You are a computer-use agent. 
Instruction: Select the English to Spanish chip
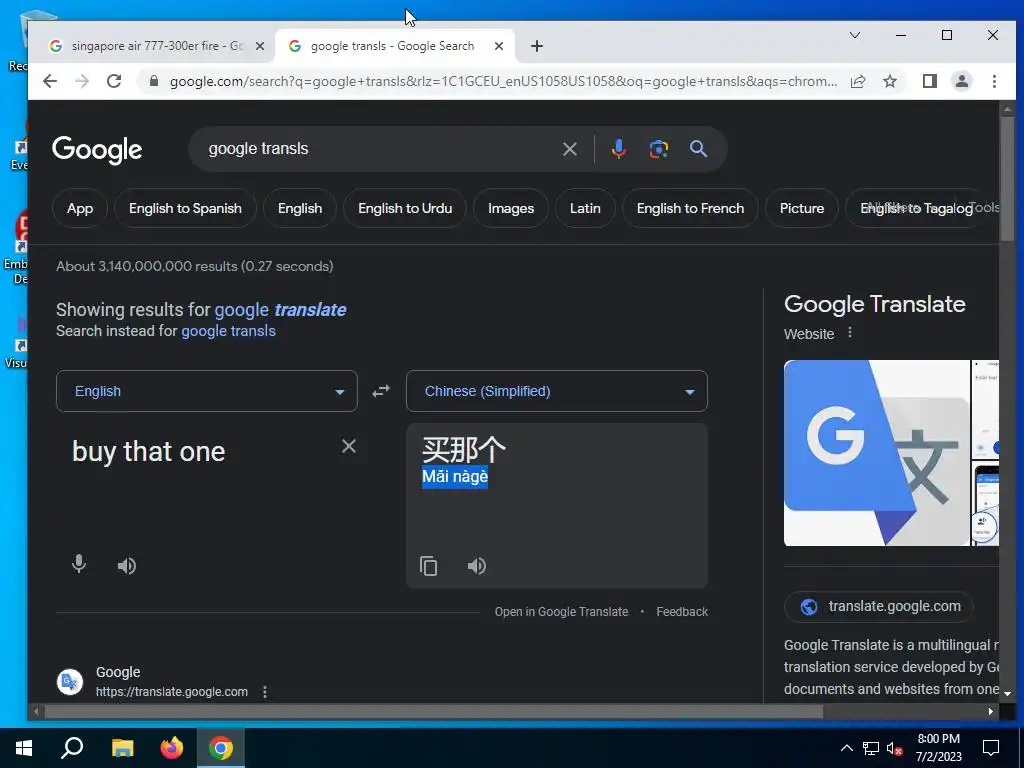(185, 208)
